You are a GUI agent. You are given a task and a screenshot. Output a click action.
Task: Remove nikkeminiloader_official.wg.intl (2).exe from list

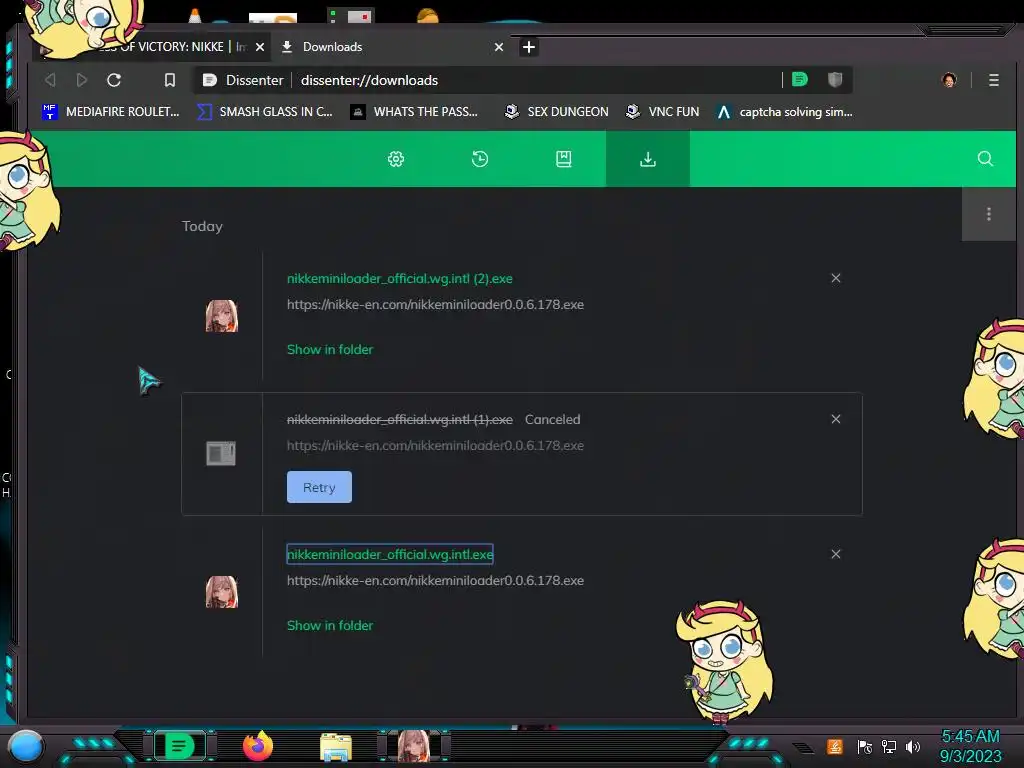click(x=836, y=278)
